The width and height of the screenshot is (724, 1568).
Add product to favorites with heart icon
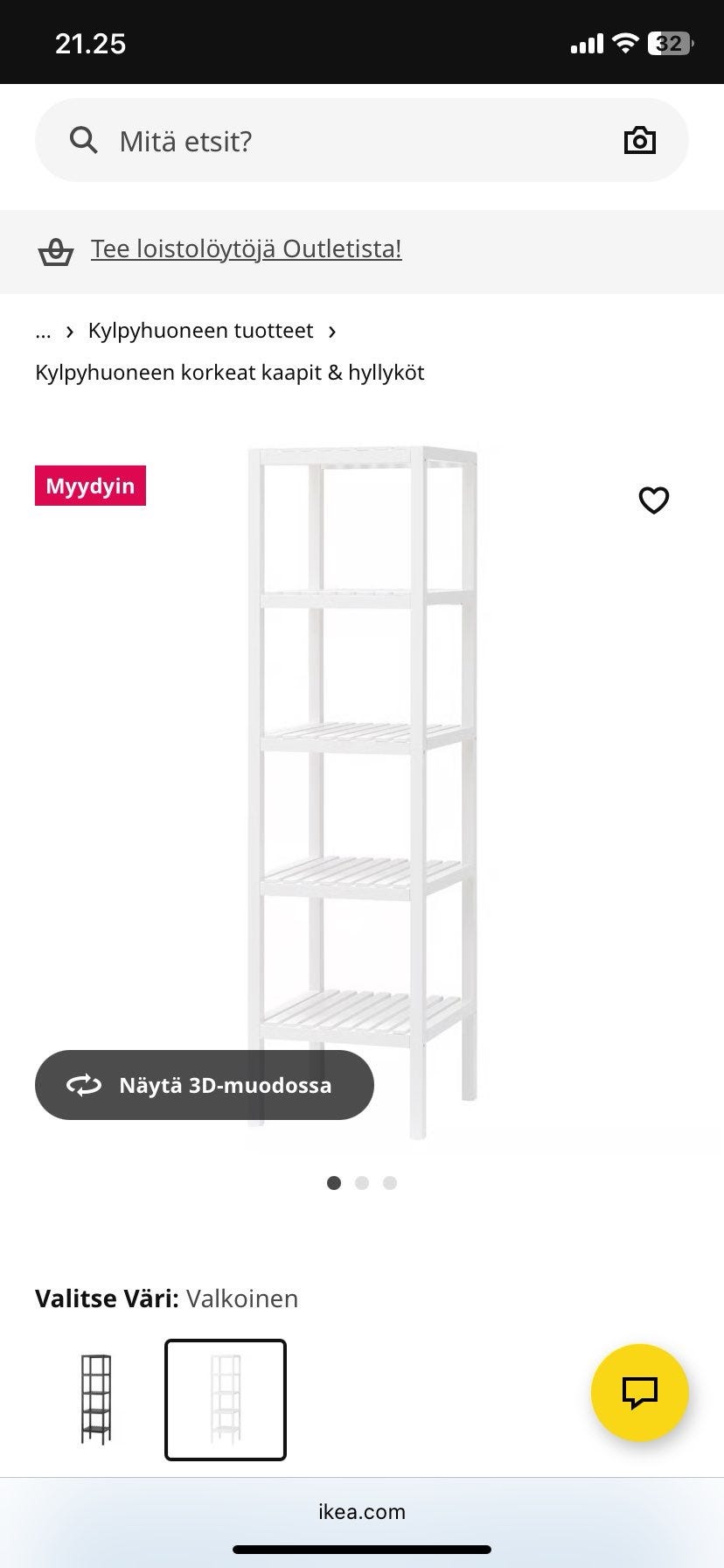pos(654,500)
